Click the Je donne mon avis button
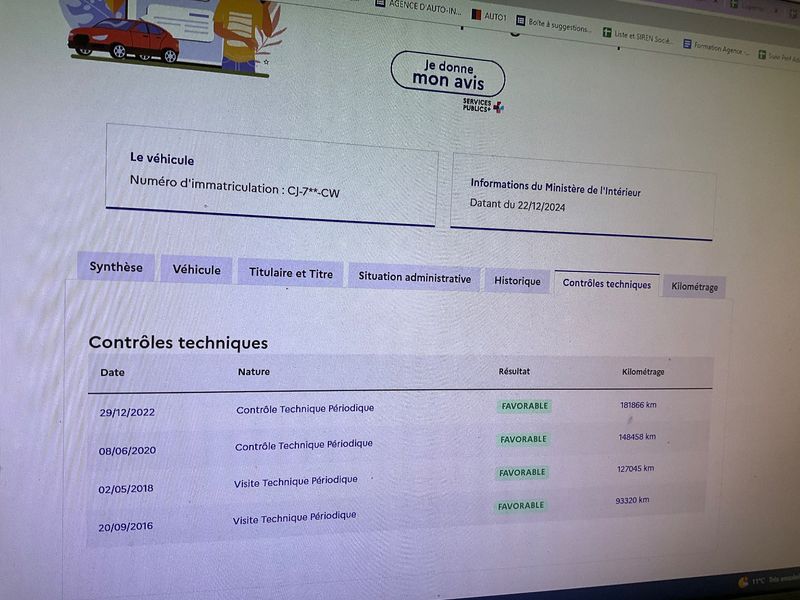Screen dimensions: 800x600 pyautogui.click(x=448, y=74)
